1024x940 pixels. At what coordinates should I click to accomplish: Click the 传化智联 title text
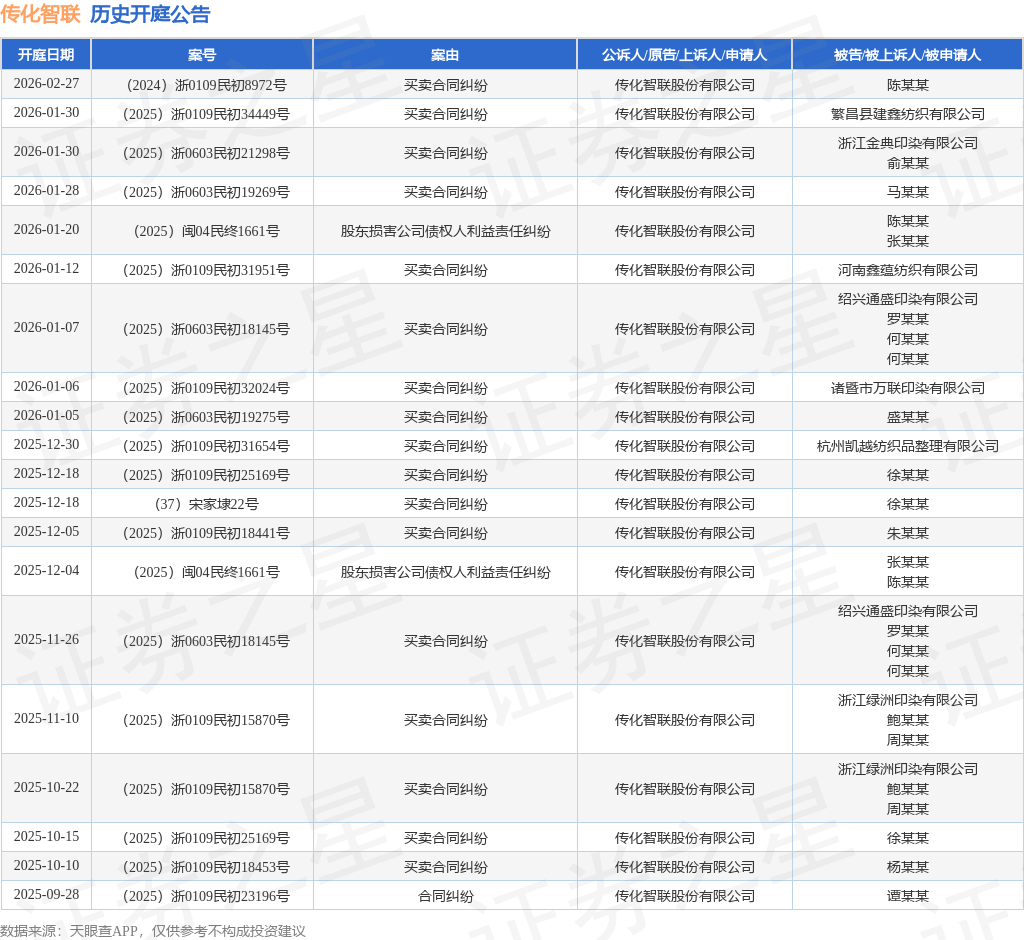pyautogui.click(x=40, y=14)
